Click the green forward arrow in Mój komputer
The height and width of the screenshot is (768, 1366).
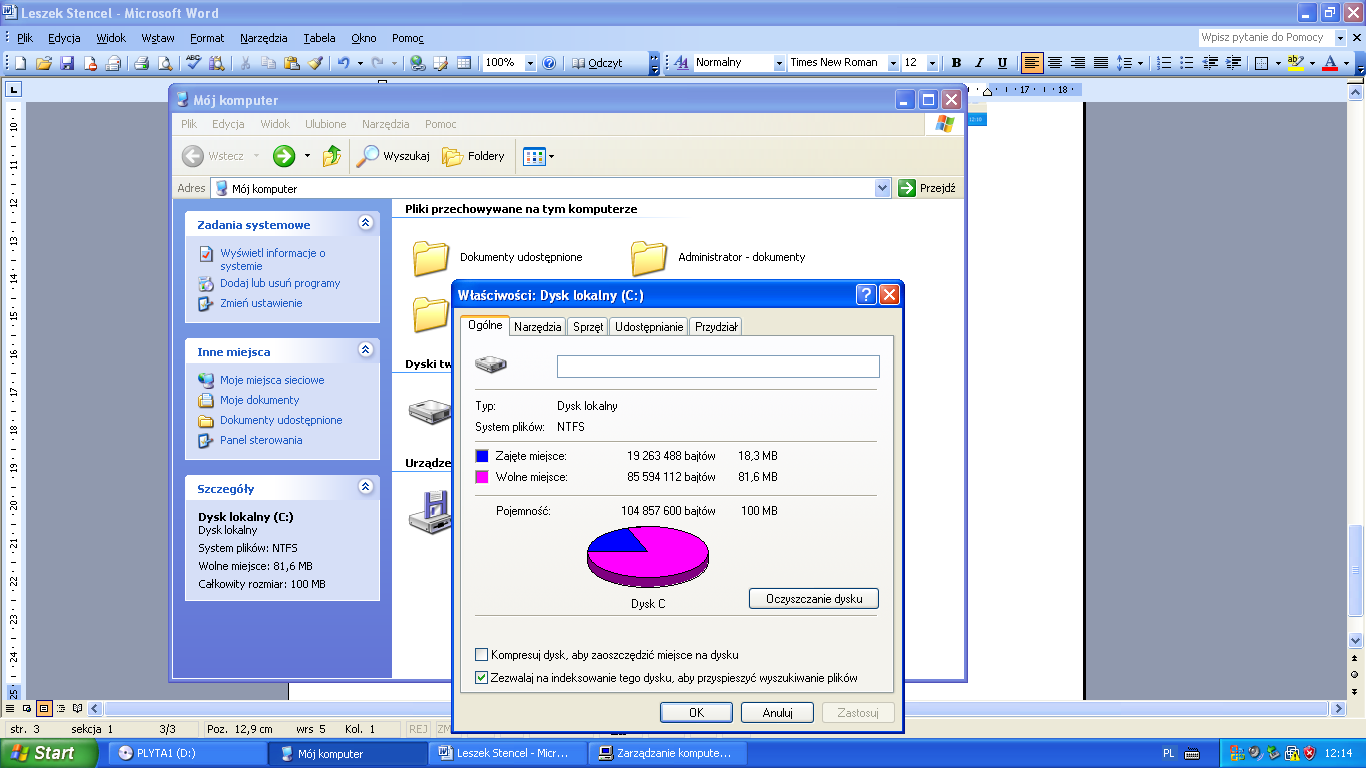tap(284, 156)
